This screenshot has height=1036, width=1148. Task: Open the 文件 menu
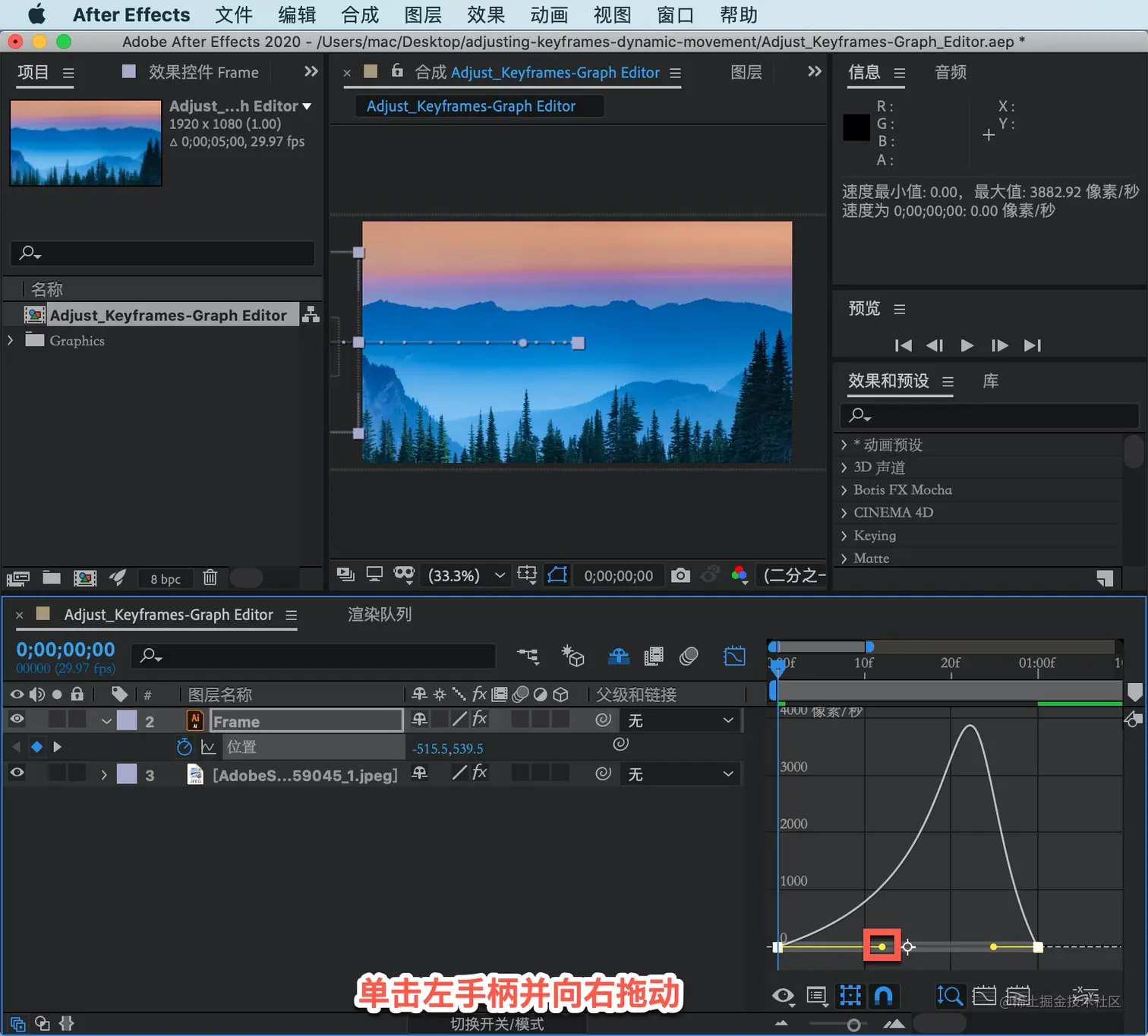point(234,15)
